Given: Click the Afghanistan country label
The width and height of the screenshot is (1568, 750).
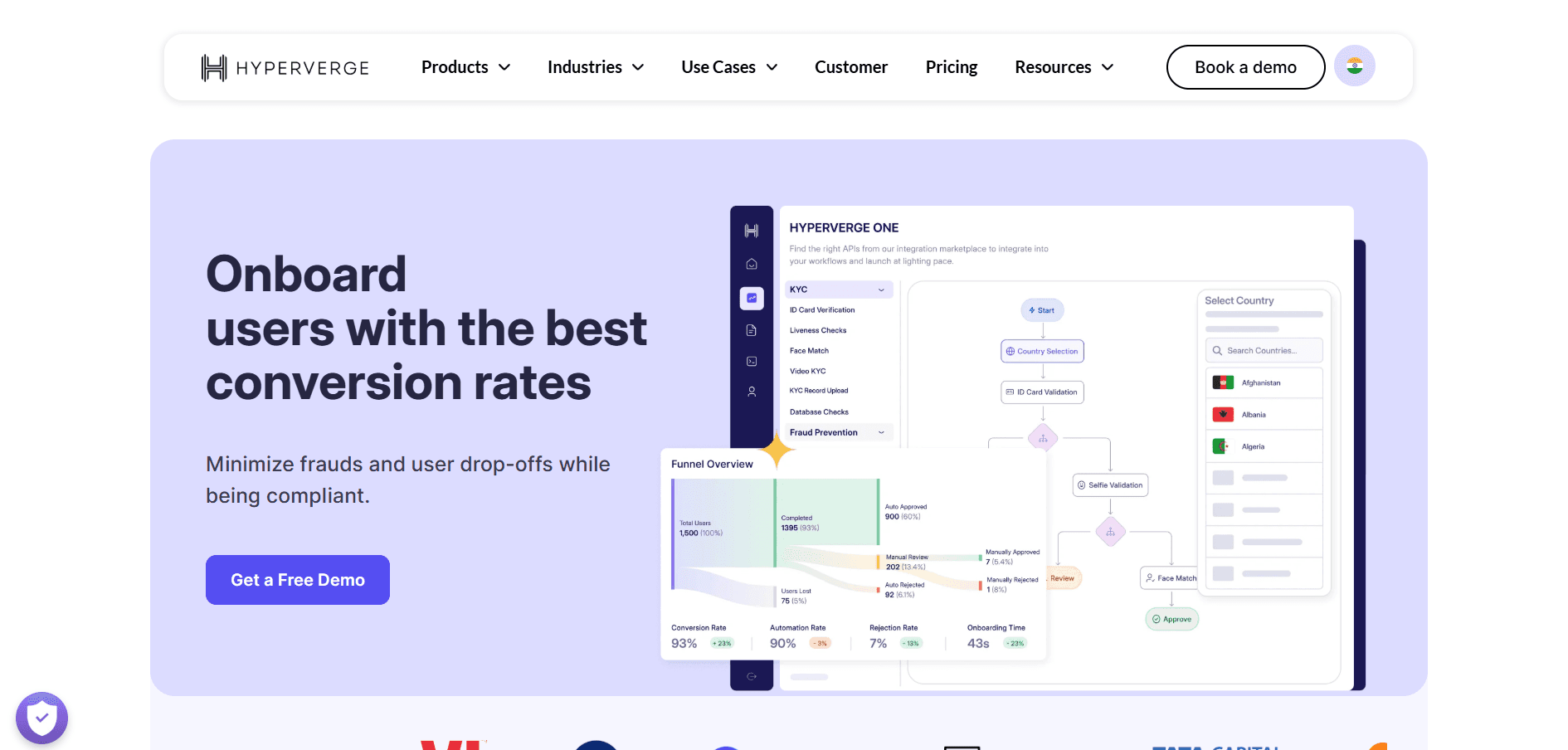Looking at the screenshot, I should click(x=1261, y=383).
